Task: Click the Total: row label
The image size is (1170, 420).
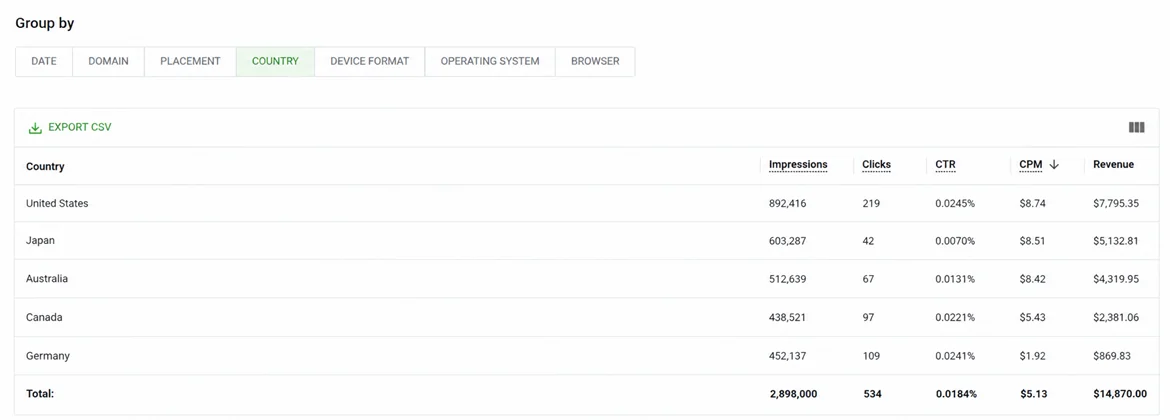Action: click(x=40, y=393)
